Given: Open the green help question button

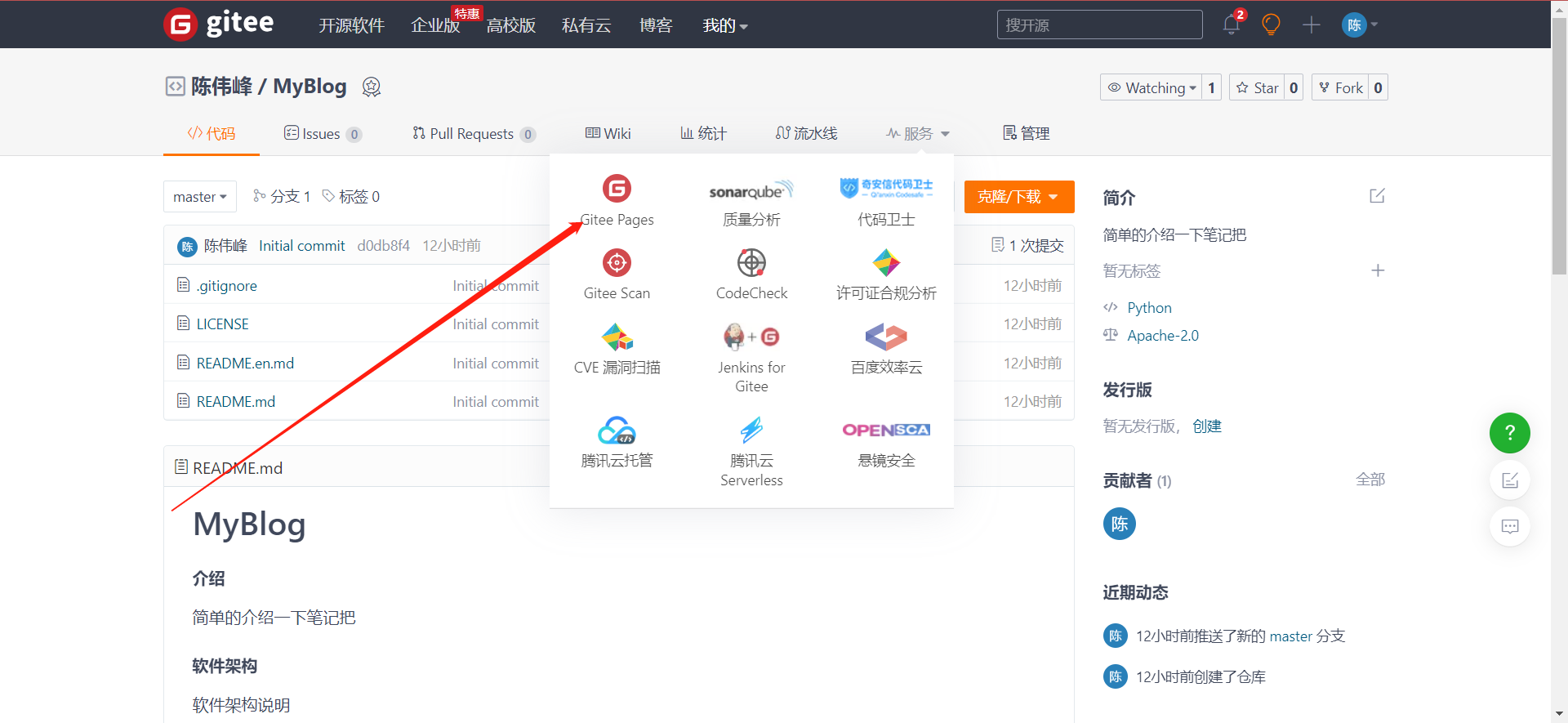Looking at the screenshot, I should click(1509, 433).
